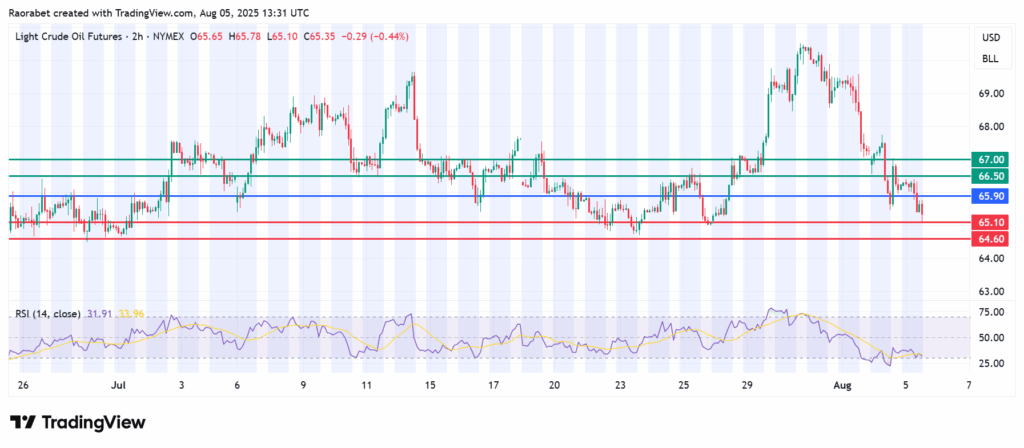Click the TradingView logo at bottom left

[x=78, y=423]
